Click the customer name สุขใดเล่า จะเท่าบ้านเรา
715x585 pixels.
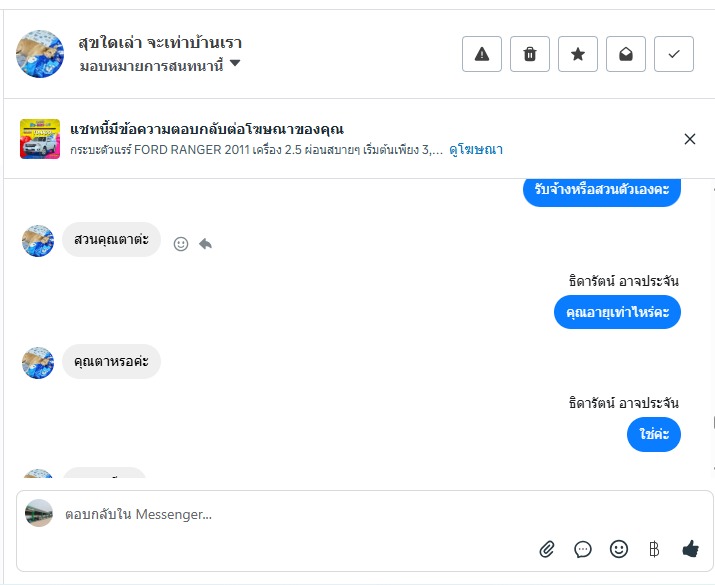click(x=160, y=43)
